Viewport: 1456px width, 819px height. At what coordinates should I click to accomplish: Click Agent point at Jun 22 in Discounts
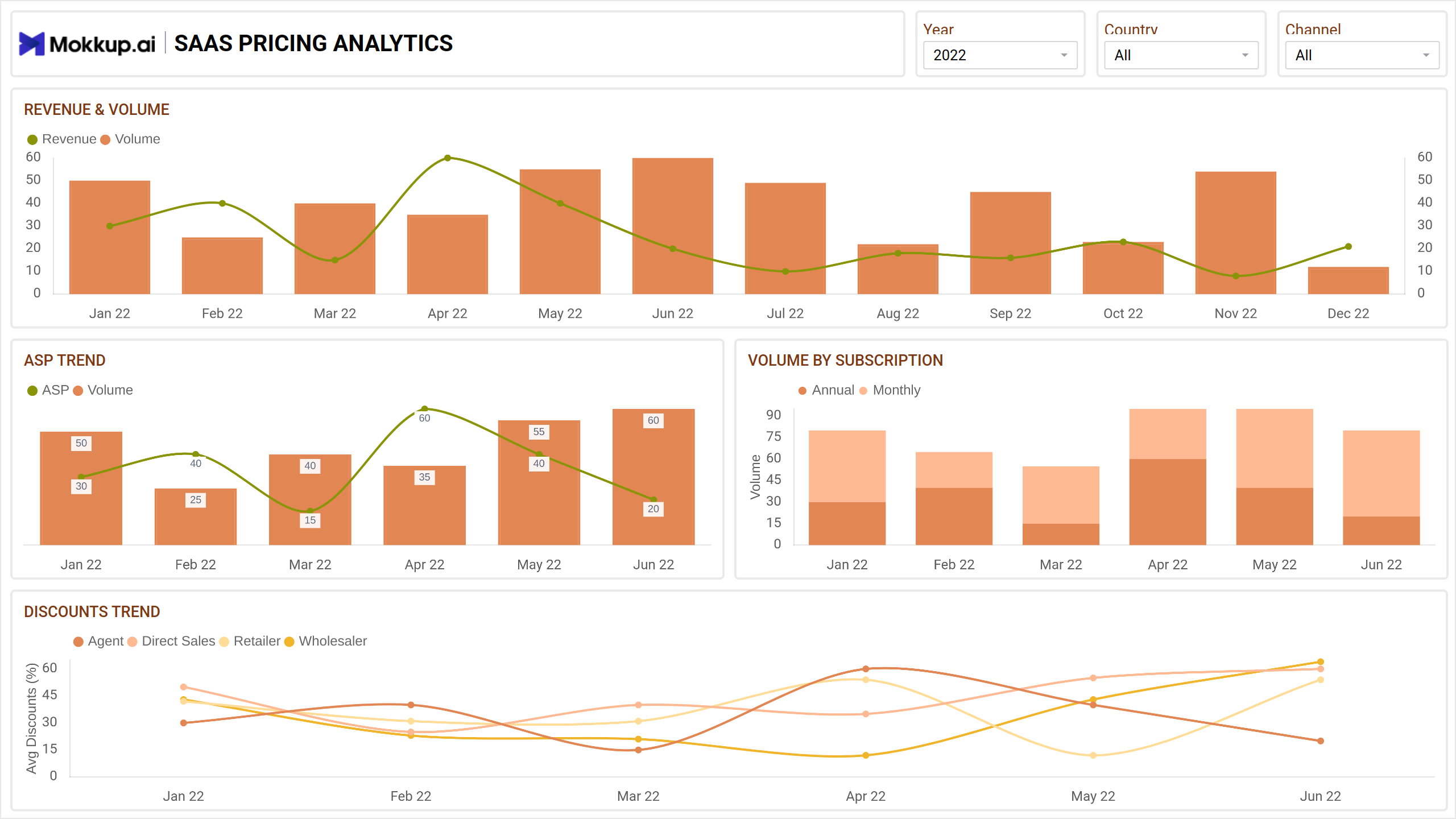(1321, 741)
